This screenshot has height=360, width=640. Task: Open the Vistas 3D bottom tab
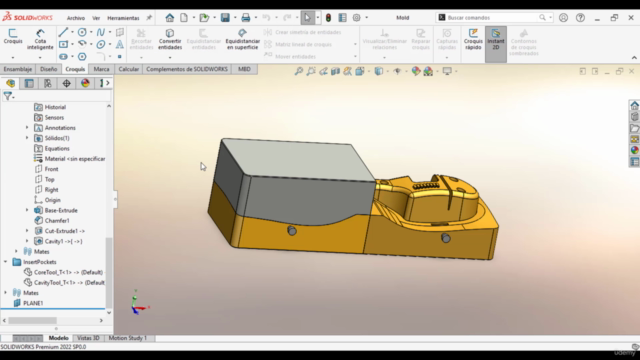pos(88,338)
